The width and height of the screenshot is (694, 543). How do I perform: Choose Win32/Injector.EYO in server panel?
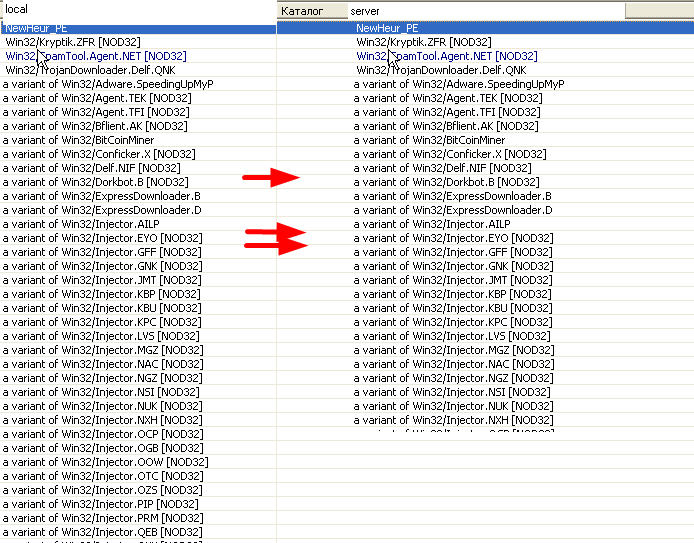tap(453, 239)
